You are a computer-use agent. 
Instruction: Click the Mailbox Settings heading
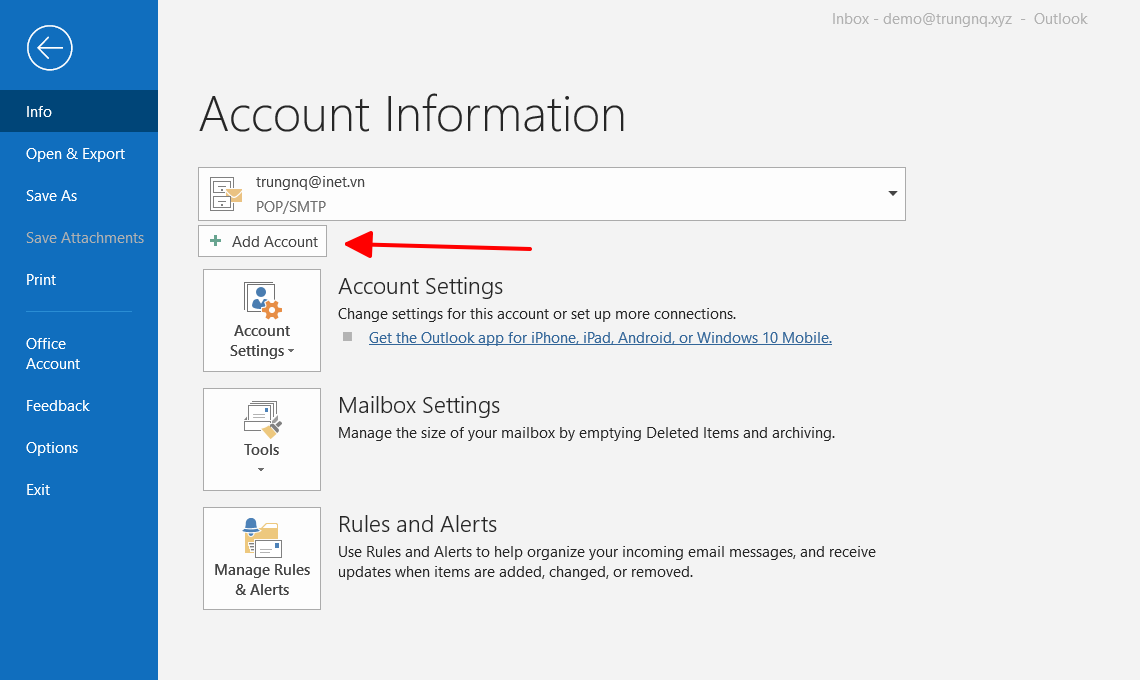tap(420, 405)
